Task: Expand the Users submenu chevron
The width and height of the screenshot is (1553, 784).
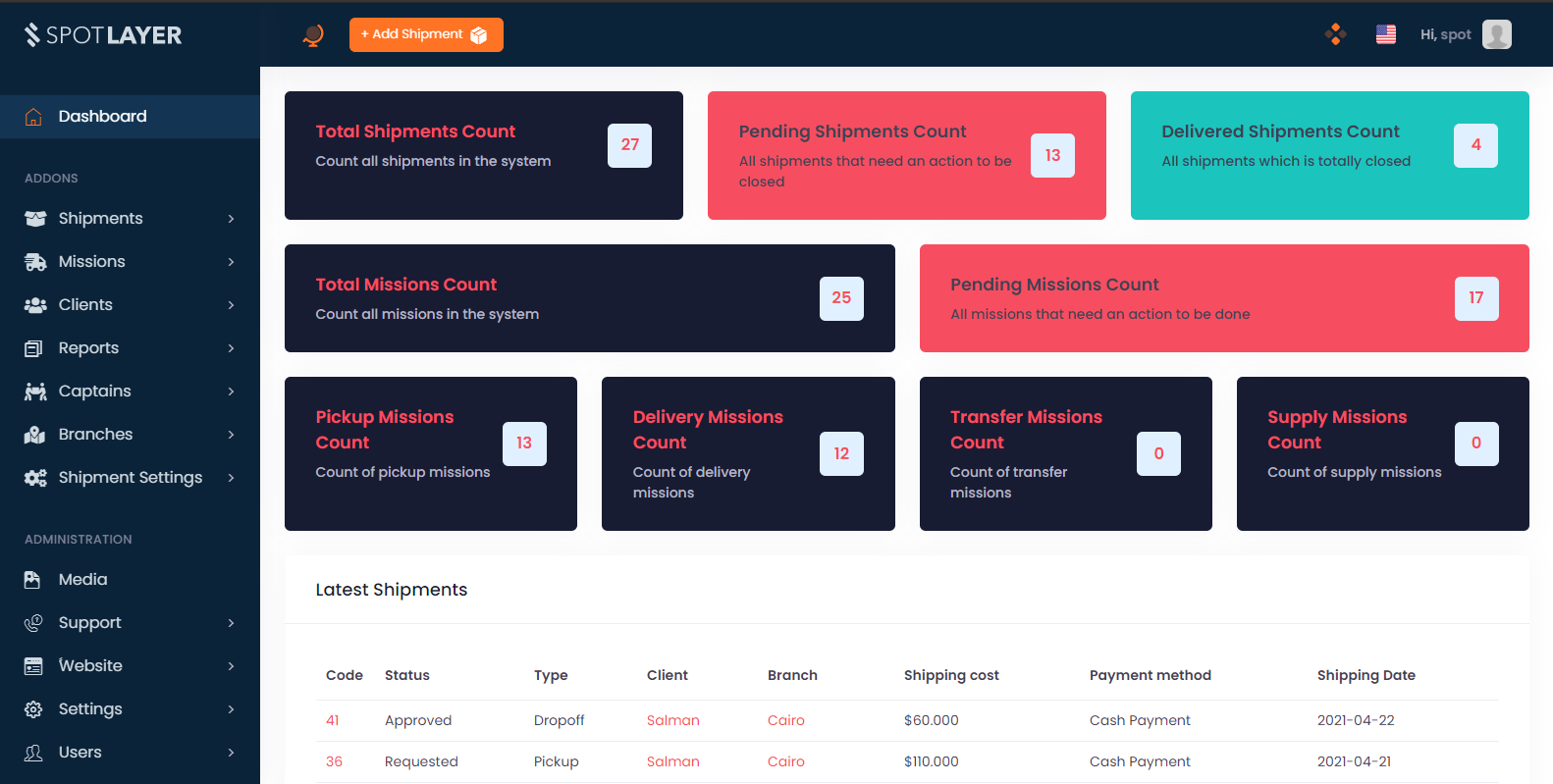Action: (231, 753)
